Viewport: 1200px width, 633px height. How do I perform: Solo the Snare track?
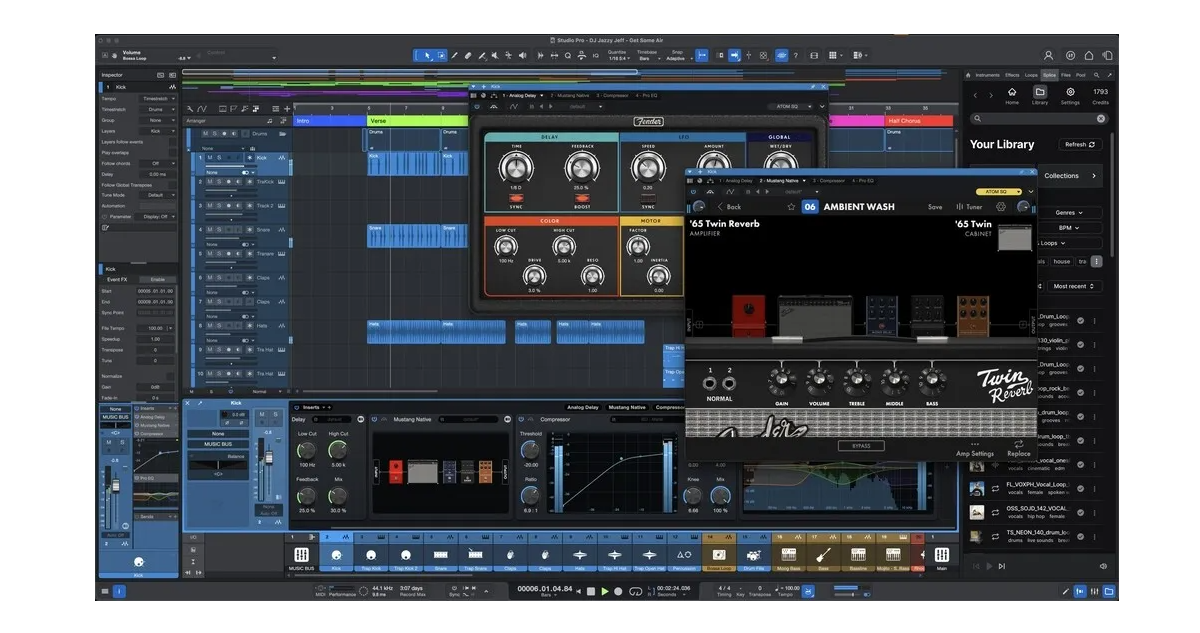coord(219,229)
